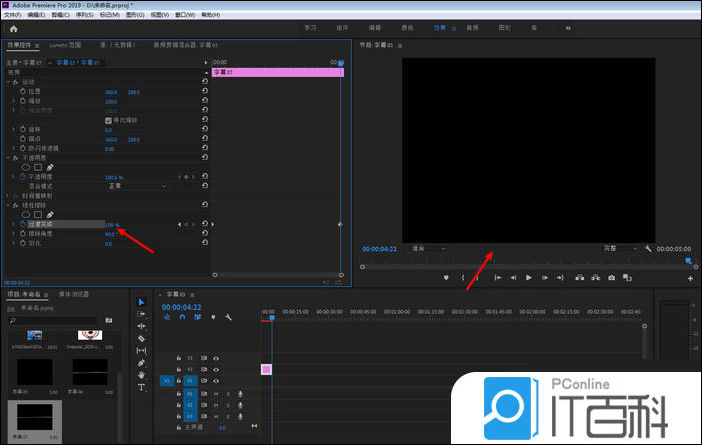This screenshot has height=445, width=702.
Task: Click Add Marker icon in Program monitor
Action: click(445, 278)
